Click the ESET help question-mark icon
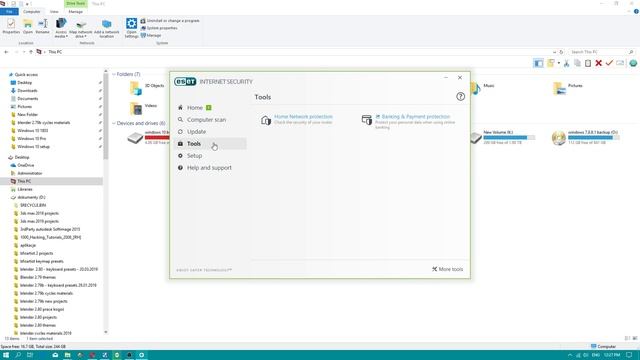Image resolution: width=640 pixels, height=360 pixels. point(460,97)
